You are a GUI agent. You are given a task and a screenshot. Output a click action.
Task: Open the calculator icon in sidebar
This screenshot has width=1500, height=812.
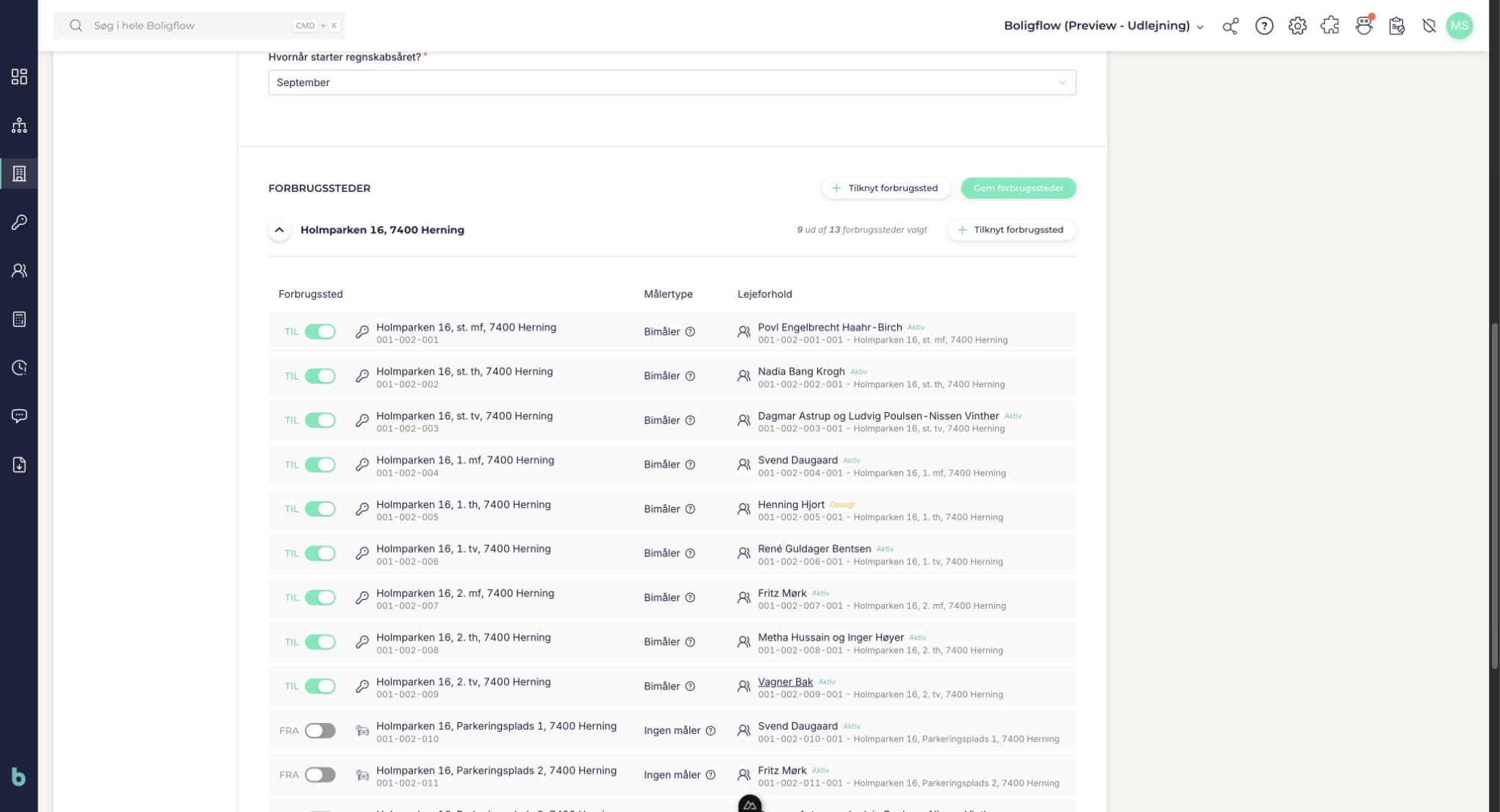click(x=19, y=319)
